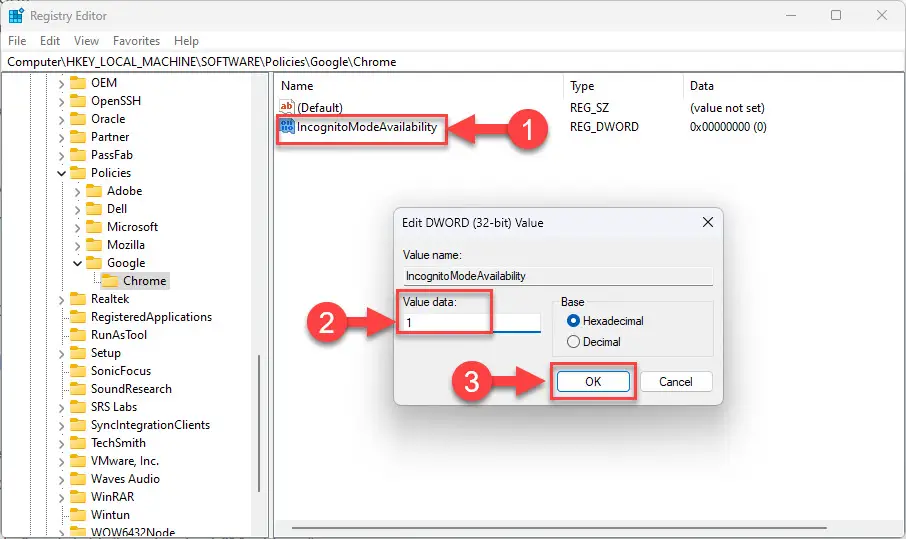Click the Setup folder icon
This screenshot has height=539, width=906.
[x=77, y=352]
